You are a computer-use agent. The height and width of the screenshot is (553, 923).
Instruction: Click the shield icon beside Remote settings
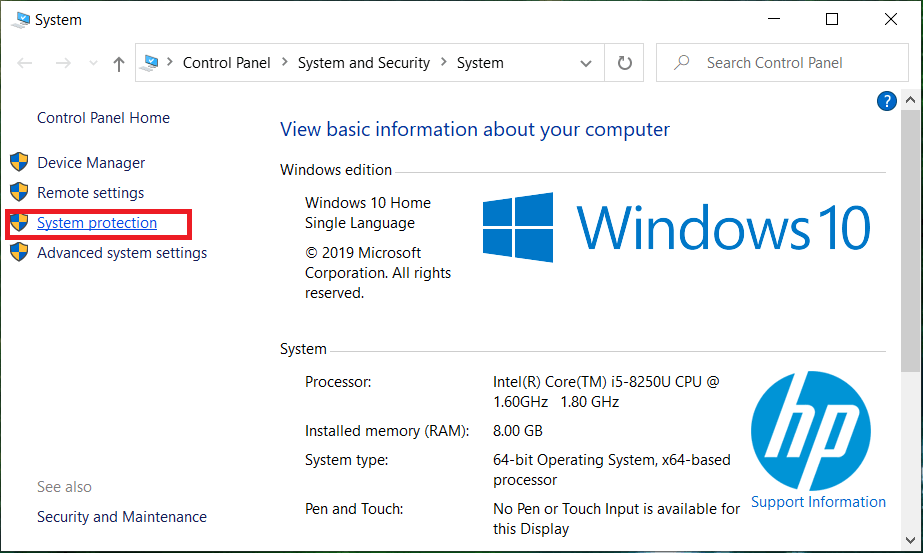click(x=19, y=192)
